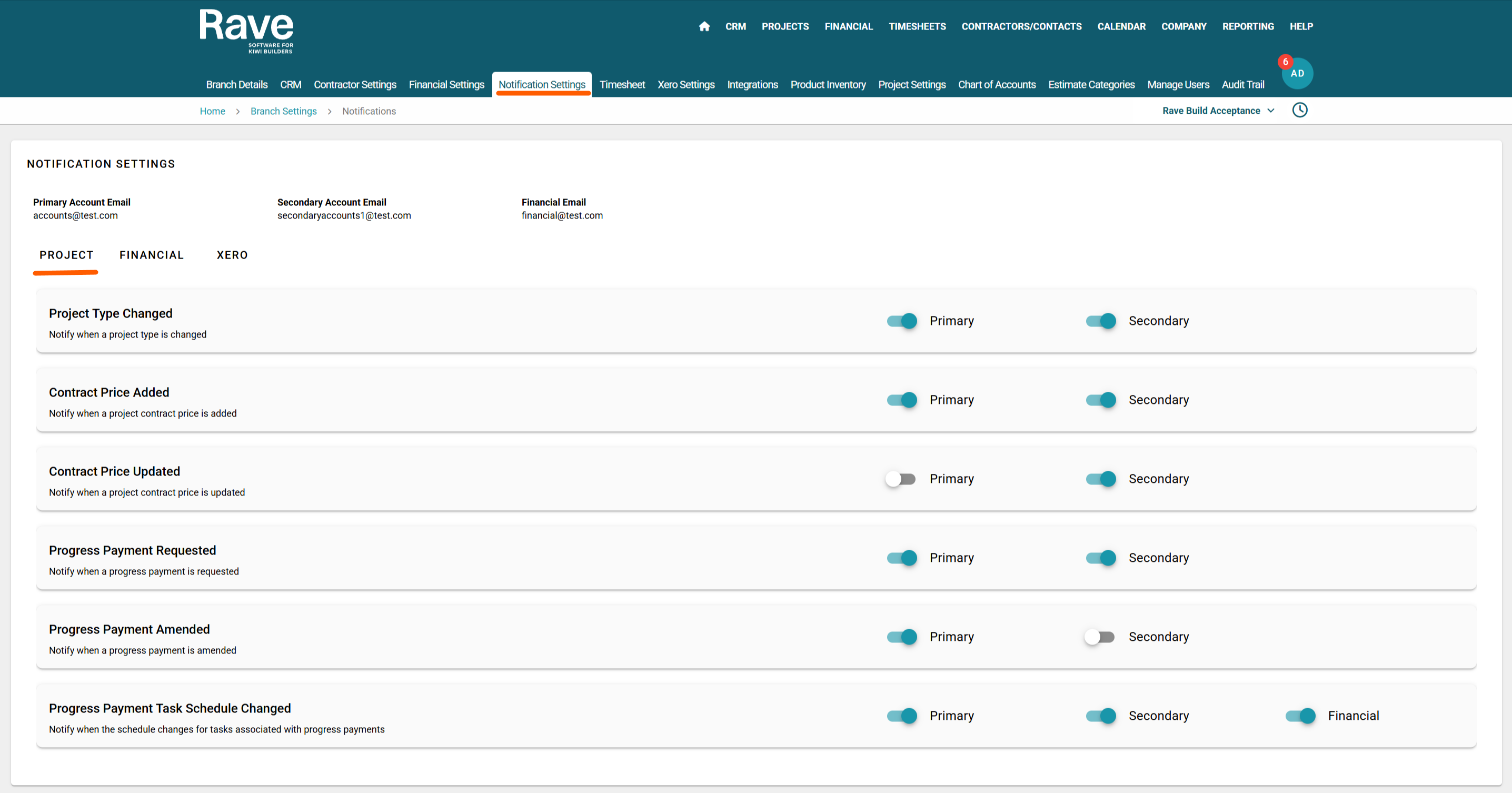
Task: Open the PROJECTS menu in top navigation
Action: click(785, 26)
